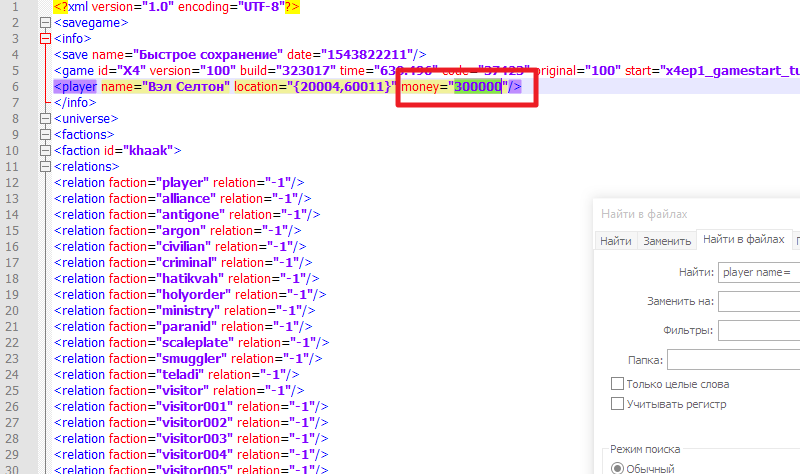Image resolution: width=800 pixels, height=474 pixels.
Task: Click the faction value argon on line 15
Action: [181, 231]
